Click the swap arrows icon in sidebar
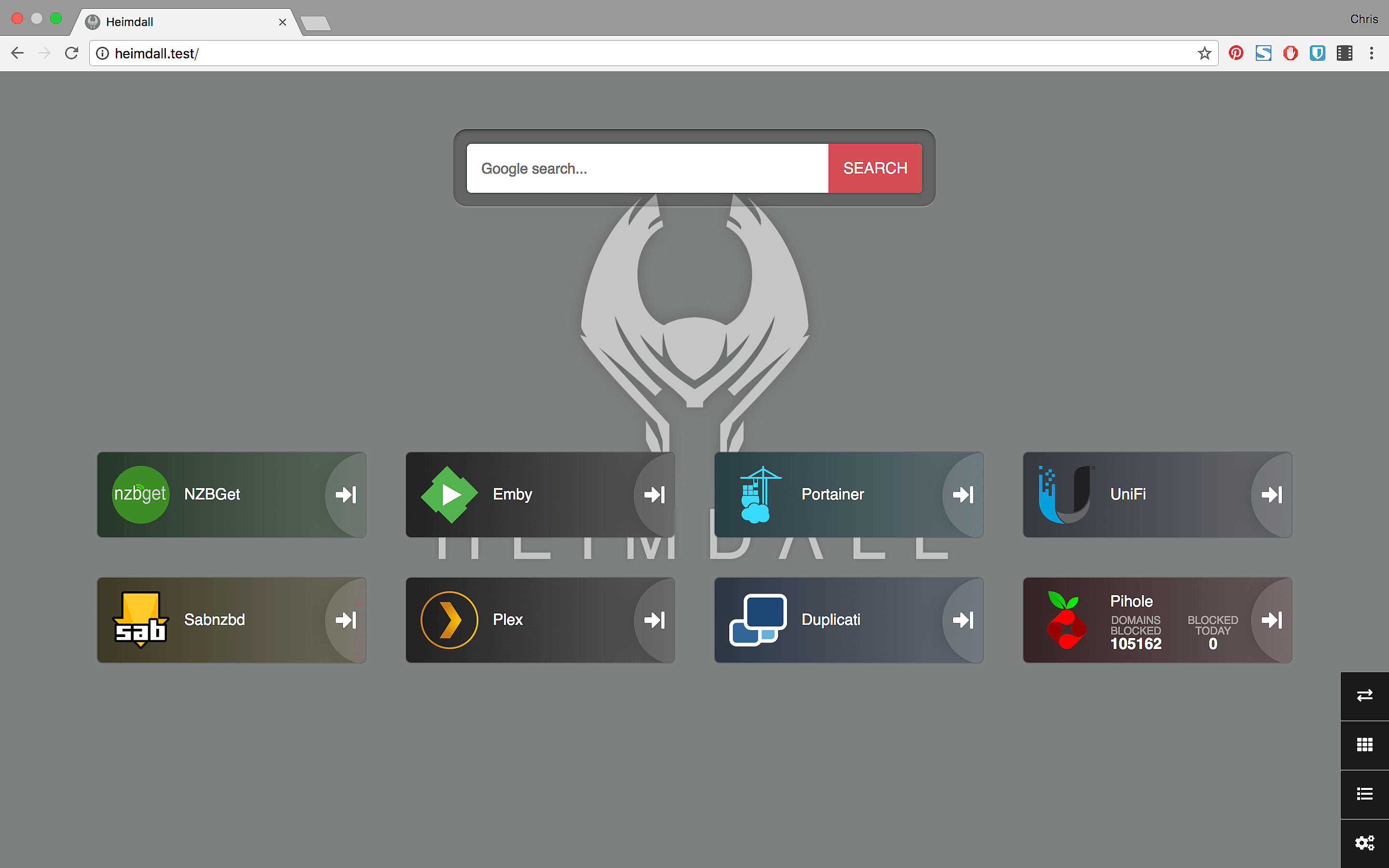 1365,695
